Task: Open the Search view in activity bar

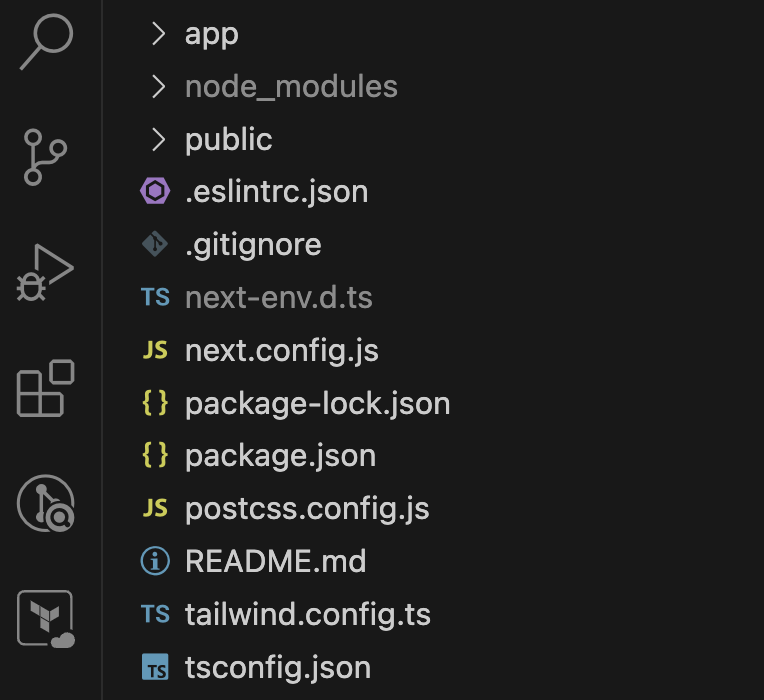Action: point(46,41)
